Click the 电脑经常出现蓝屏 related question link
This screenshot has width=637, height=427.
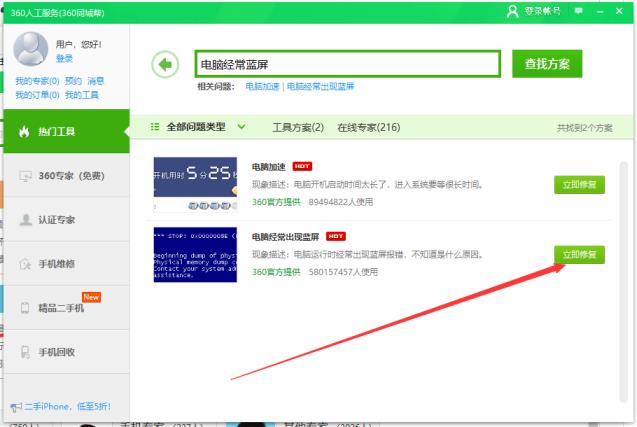pyautogui.click(x=321, y=87)
